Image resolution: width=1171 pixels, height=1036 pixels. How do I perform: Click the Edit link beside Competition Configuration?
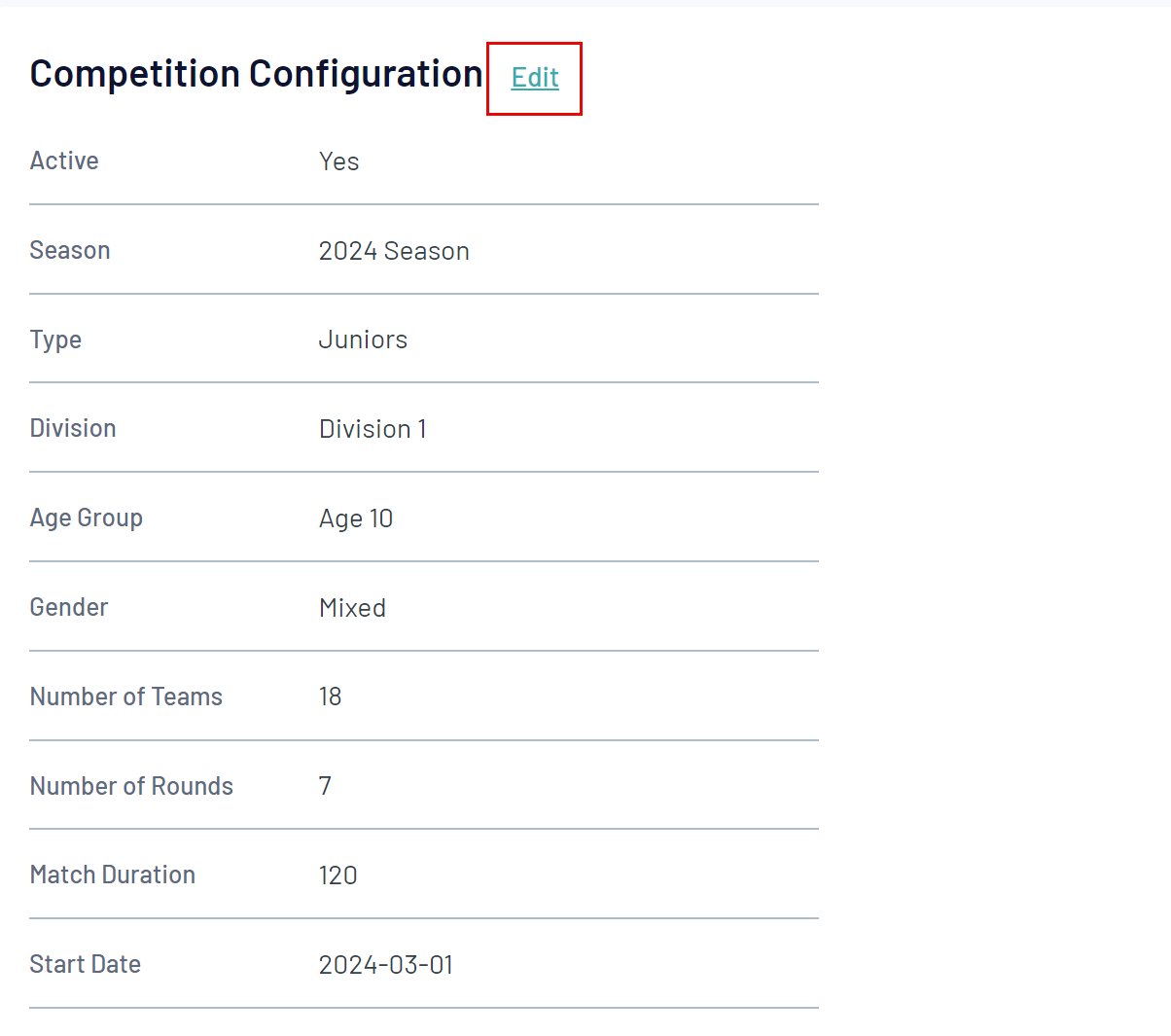click(x=535, y=77)
